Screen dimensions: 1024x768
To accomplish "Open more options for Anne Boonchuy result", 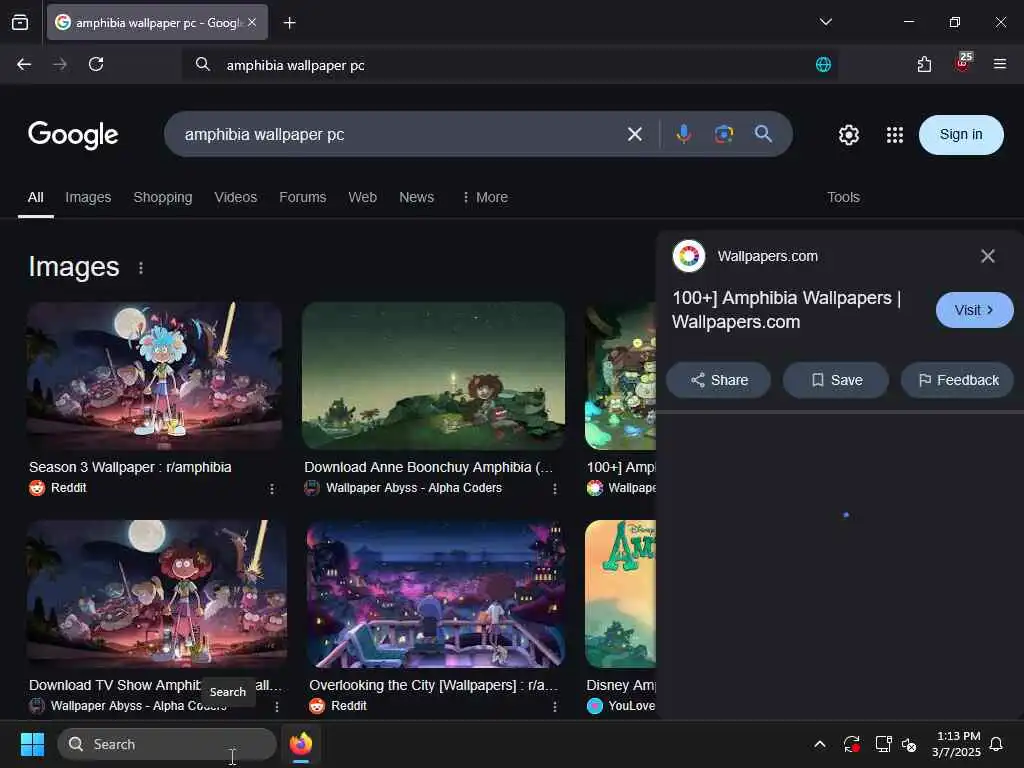I will [x=554, y=488].
